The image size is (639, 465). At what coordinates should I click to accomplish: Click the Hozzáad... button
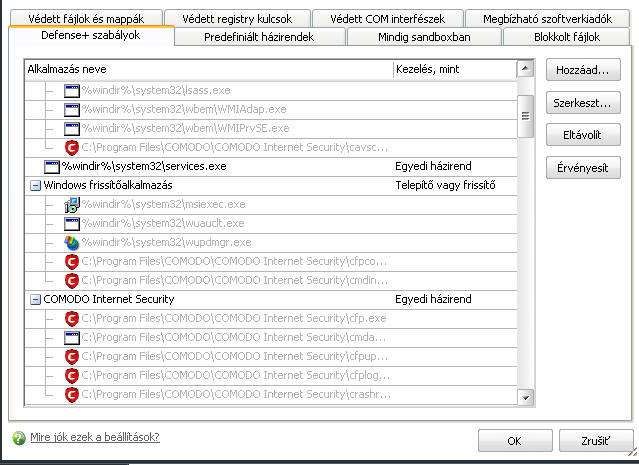point(583,70)
